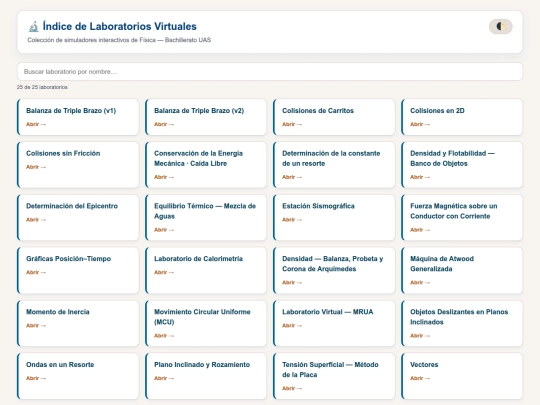Click Abrir arrow under Estación Sismográfica
This screenshot has width=540, height=405.
[292, 220]
